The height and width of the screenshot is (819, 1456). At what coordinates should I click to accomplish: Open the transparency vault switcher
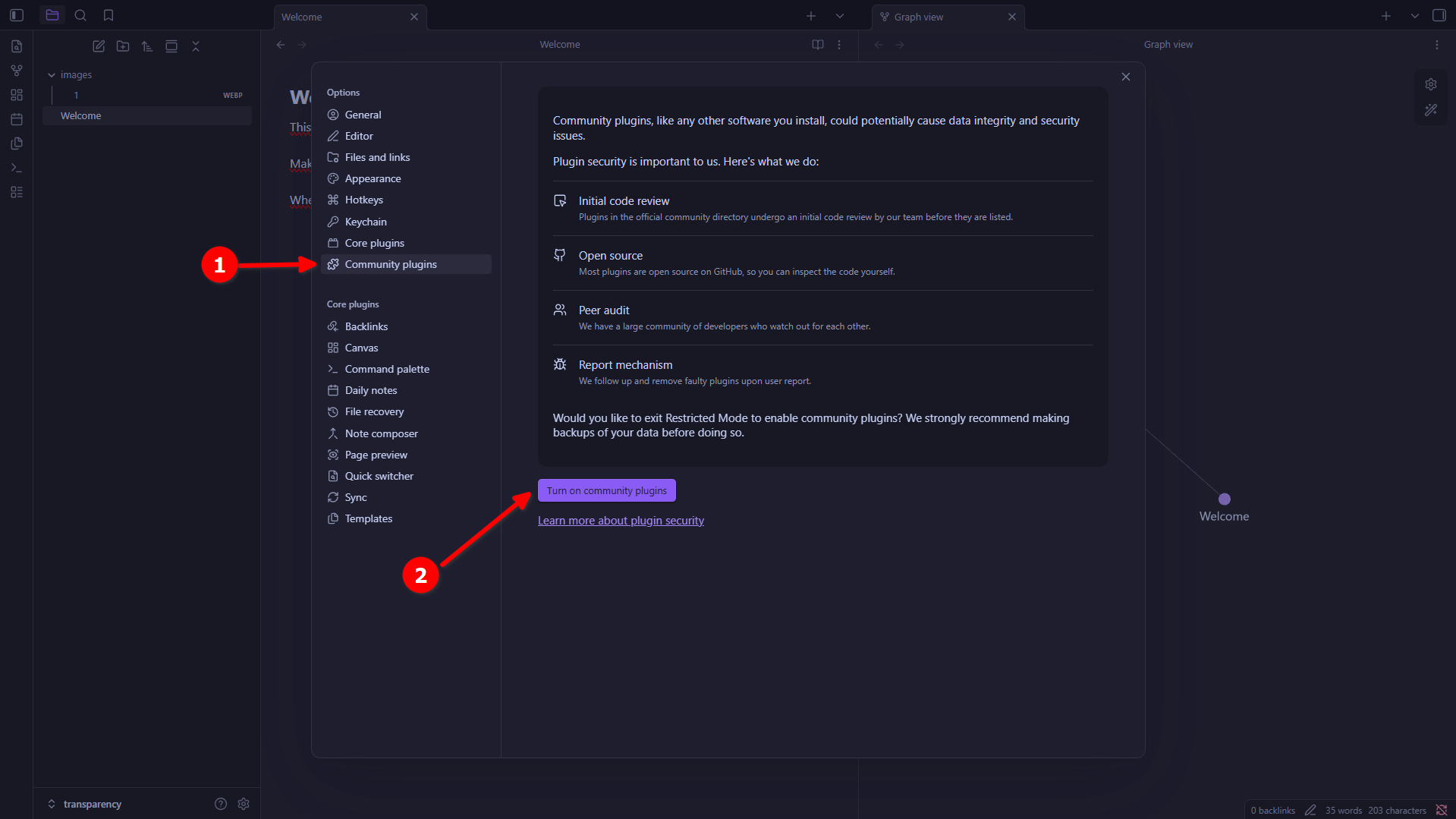pyautogui.click(x=83, y=804)
